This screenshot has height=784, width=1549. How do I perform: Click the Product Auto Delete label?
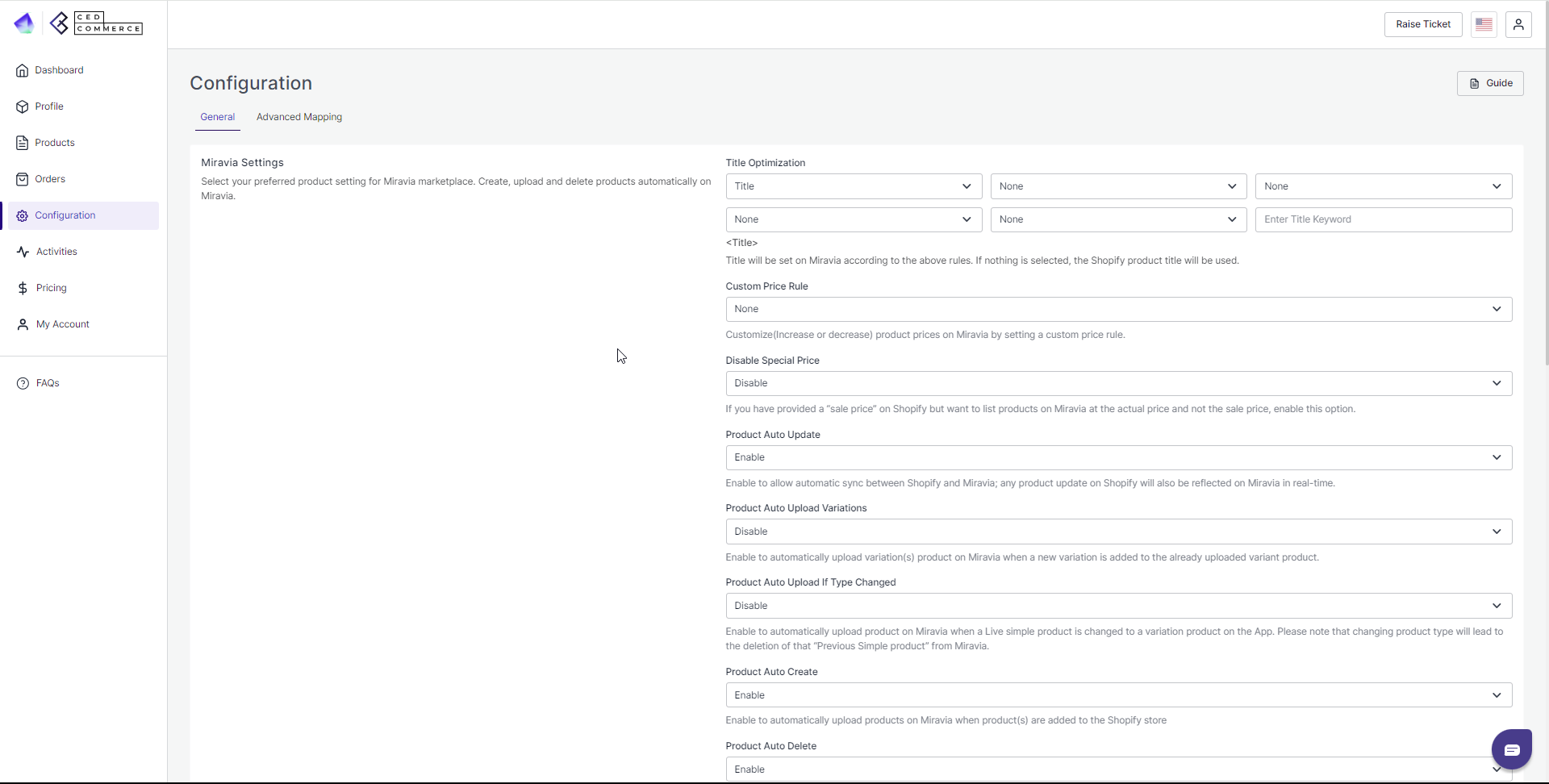click(x=771, y=746)
